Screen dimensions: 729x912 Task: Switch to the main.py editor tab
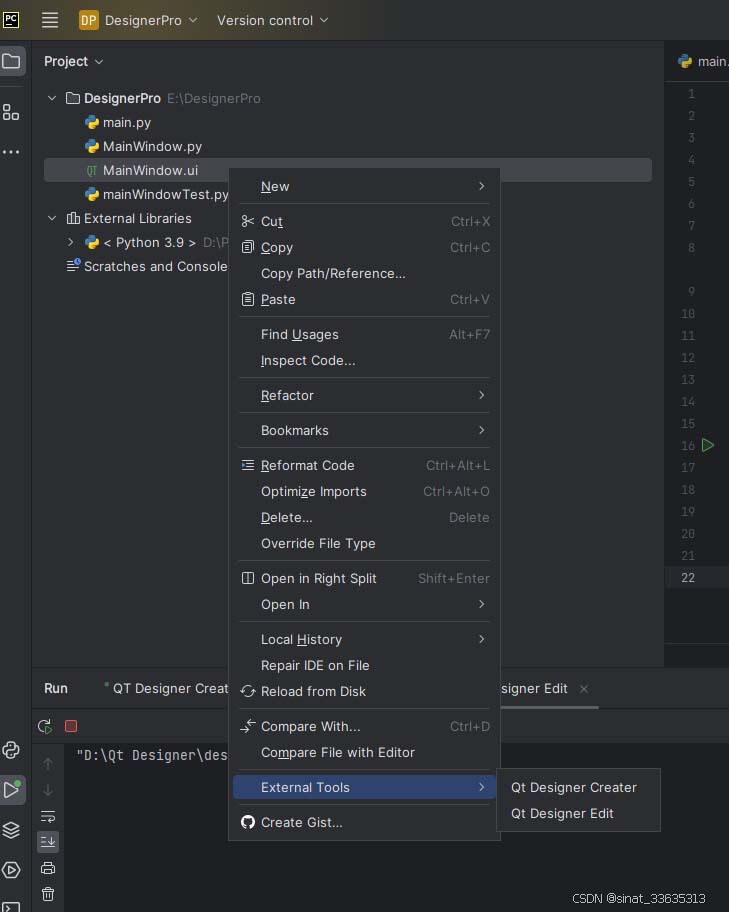pyautogui.click(x=703, y=61)
